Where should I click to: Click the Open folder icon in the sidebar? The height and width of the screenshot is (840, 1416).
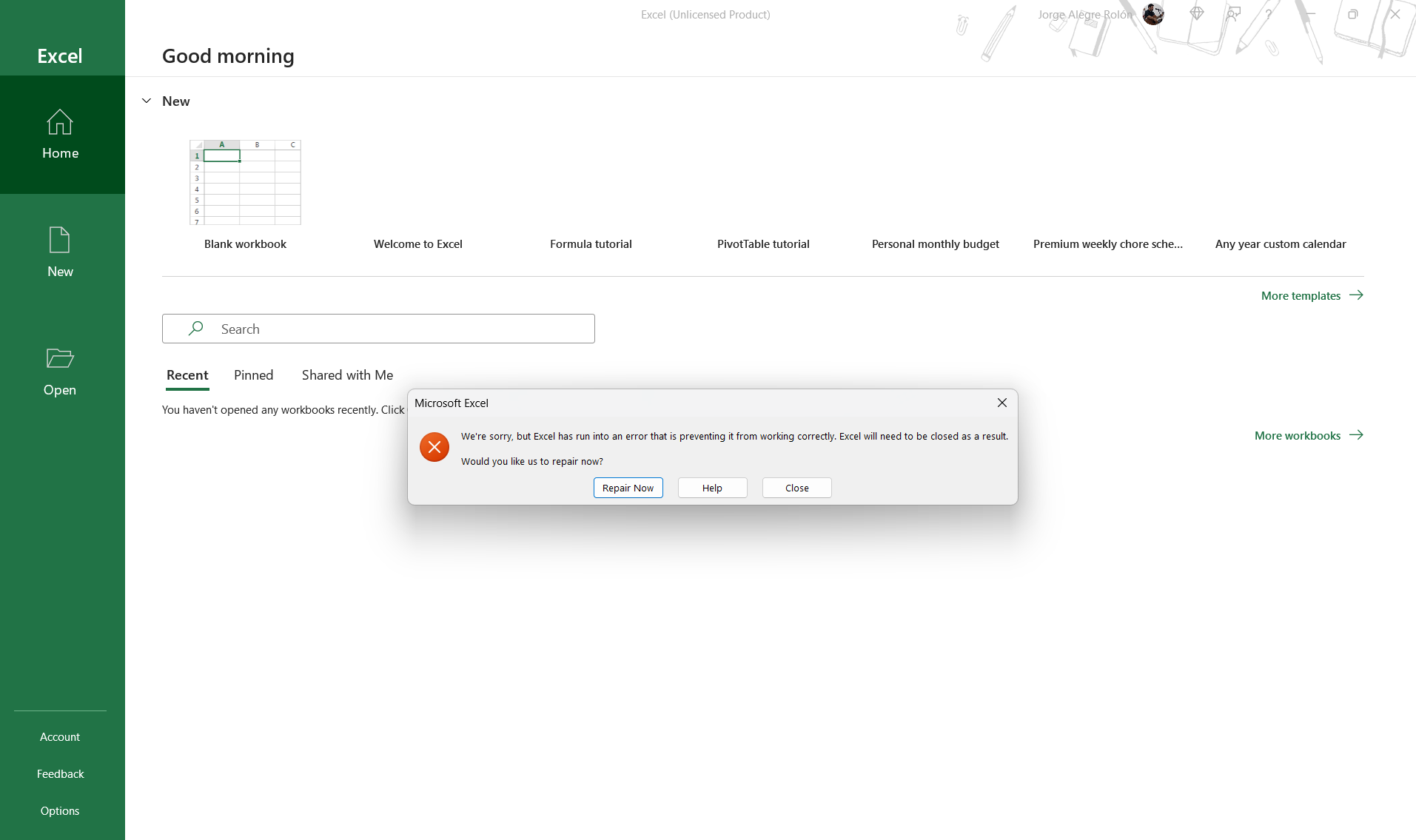59,359
